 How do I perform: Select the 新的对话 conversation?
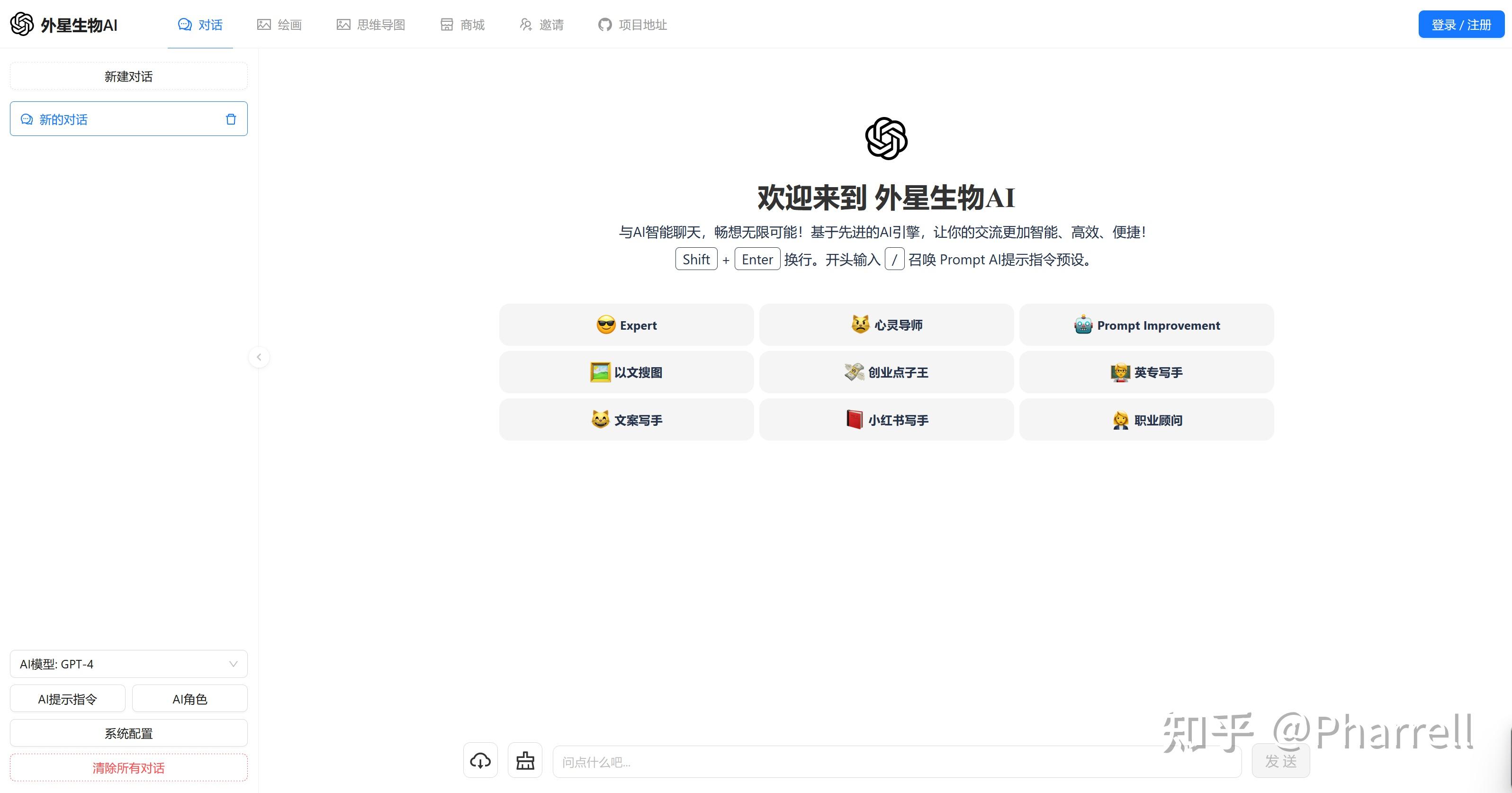(x=128, y=119)
